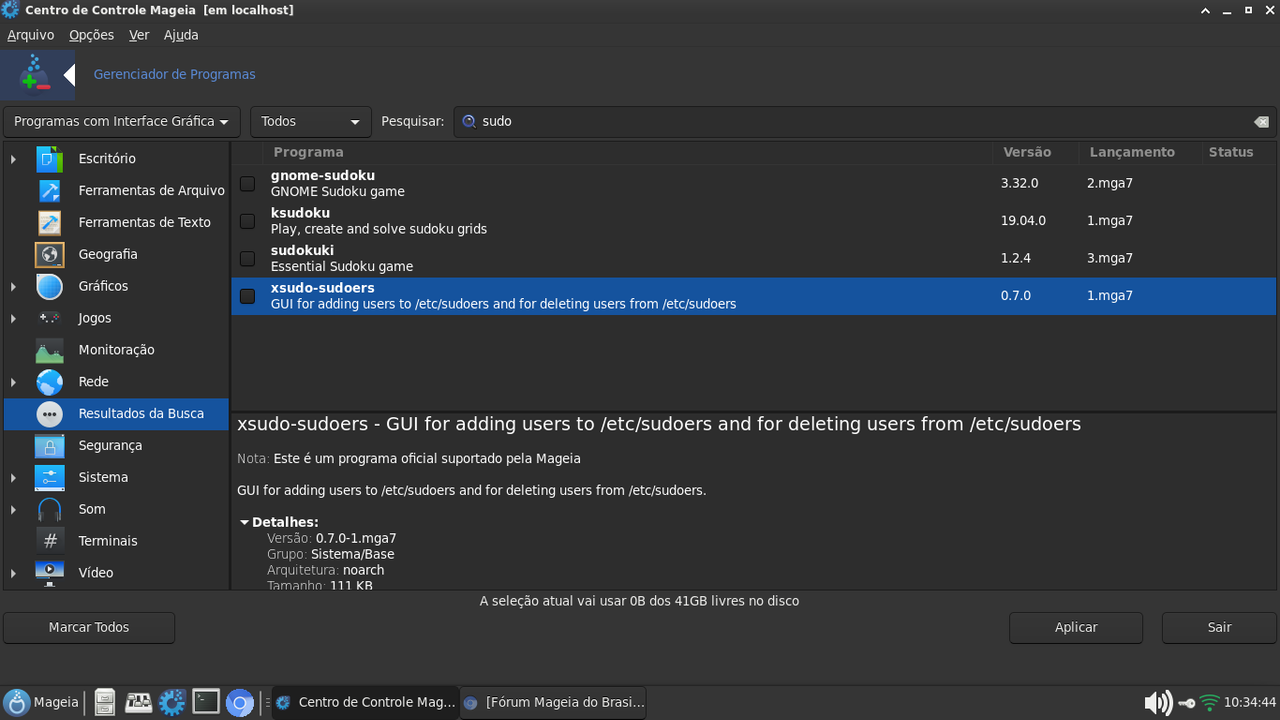The height and width of the screenshot is (720, 1280).
Task: Click the show desktop taskbar icon
Action: pos(138,703)
